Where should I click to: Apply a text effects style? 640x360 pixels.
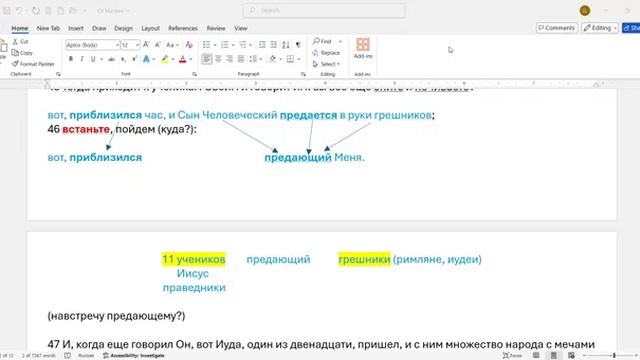[146, 59]
